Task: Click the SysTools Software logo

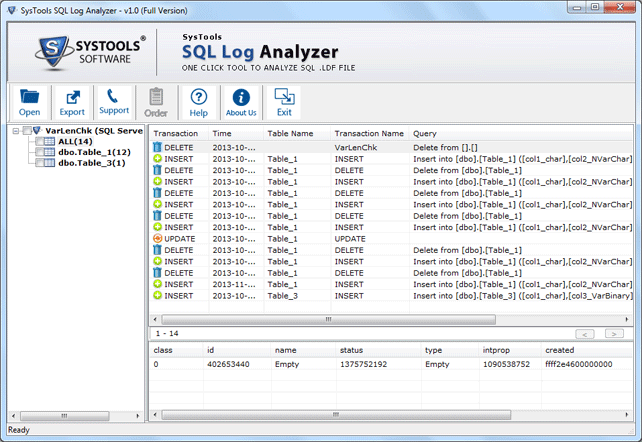Action: coord(90,52)
